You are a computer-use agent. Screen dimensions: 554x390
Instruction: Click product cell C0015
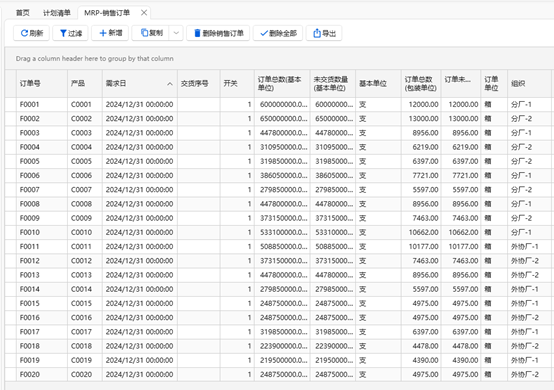(x=85, y=303)
